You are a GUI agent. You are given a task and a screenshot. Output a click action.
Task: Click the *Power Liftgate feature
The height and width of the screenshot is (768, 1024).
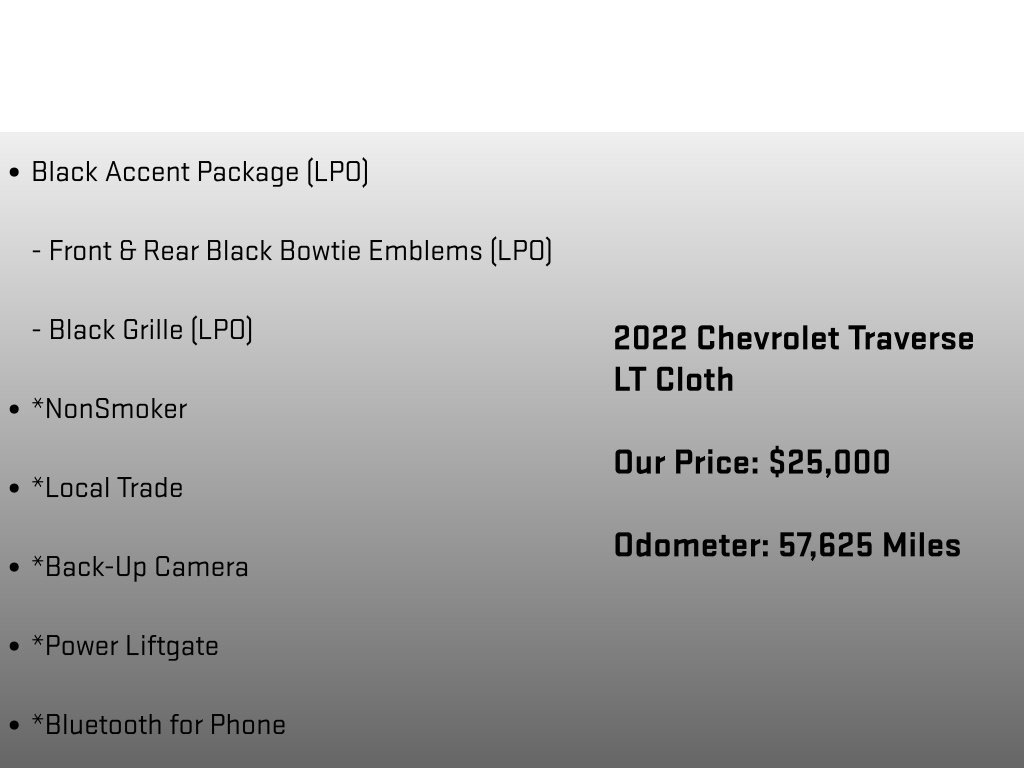[x=125, y=647]
